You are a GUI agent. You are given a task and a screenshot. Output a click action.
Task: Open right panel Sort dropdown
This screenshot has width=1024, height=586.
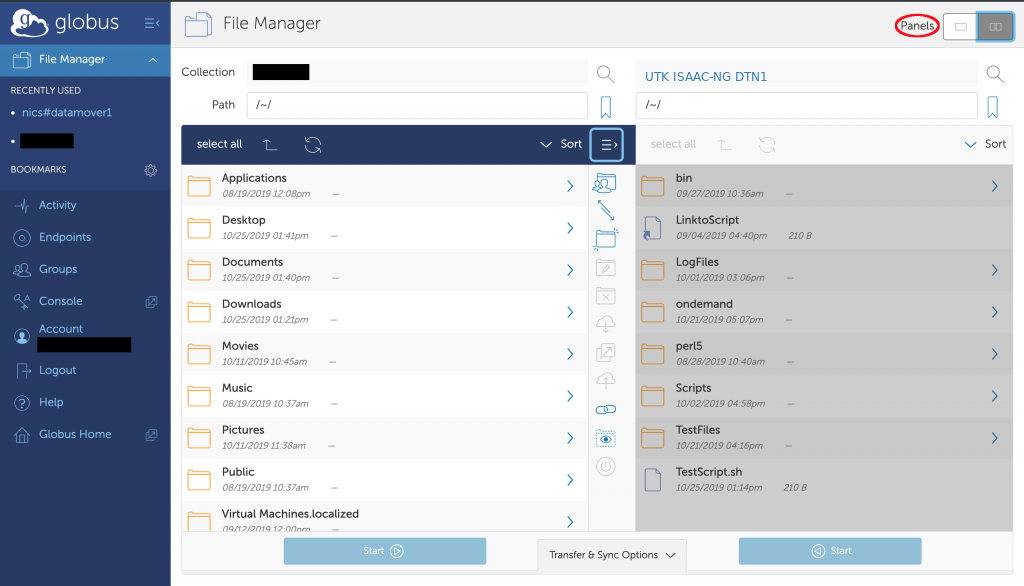(985, 144)
